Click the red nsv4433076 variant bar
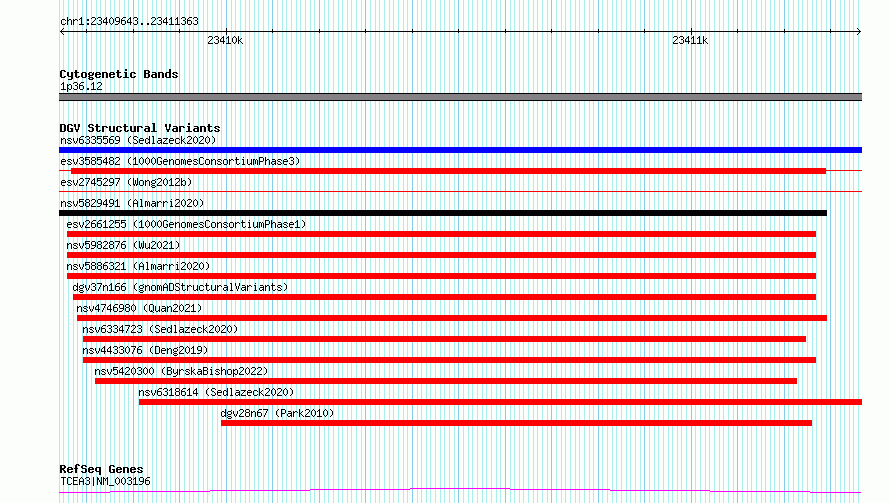 point(450,360)
